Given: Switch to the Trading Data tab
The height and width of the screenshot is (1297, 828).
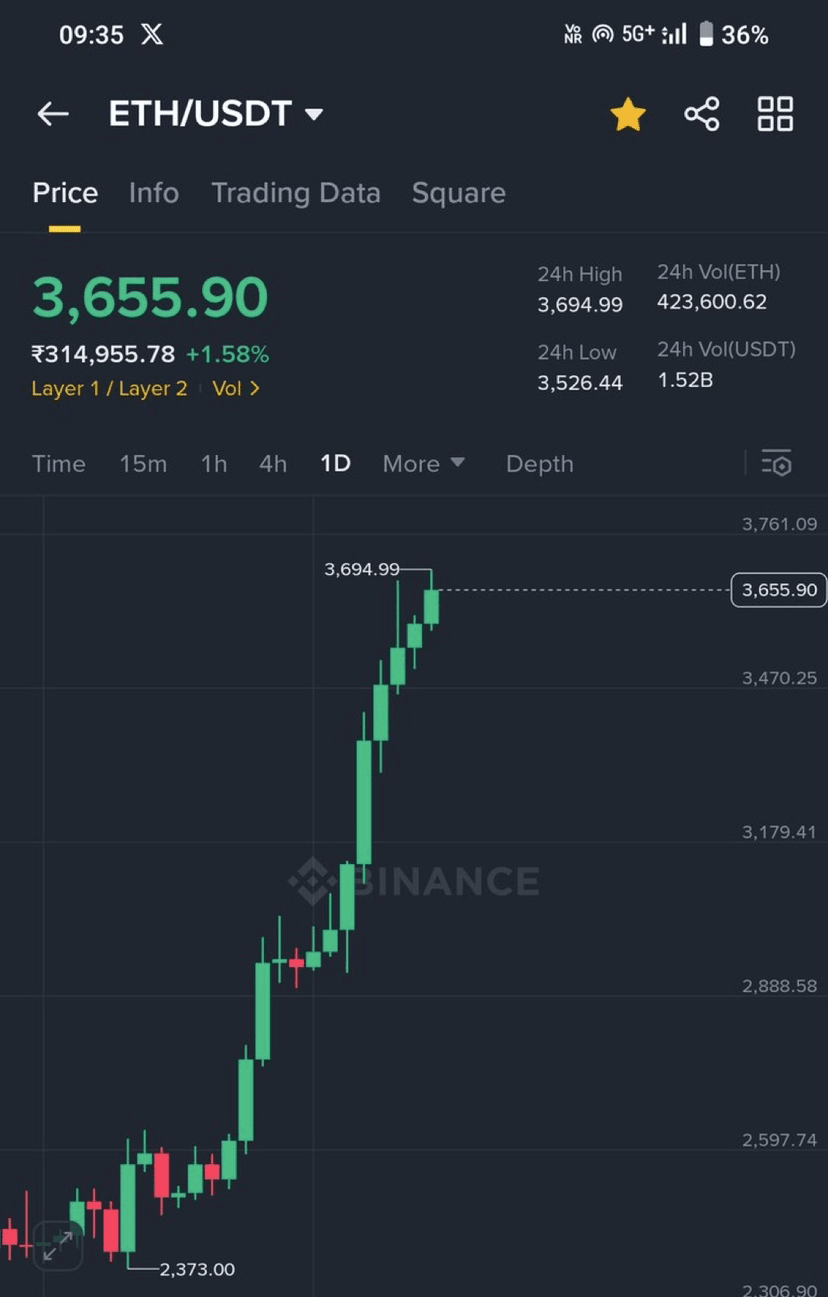Looking at the screenshot, I should (296, 193).
